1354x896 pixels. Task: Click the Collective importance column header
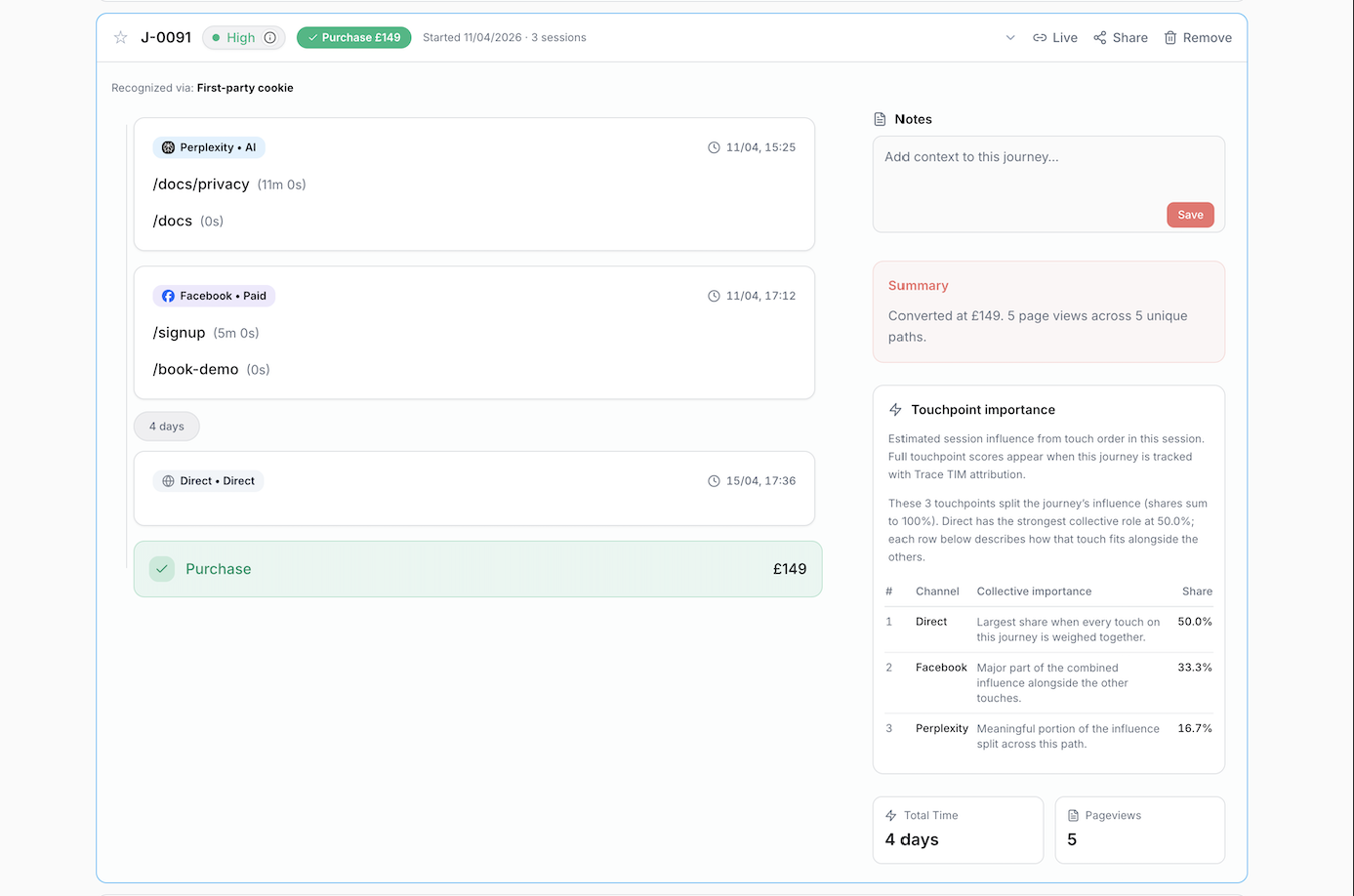tap(1034, 591)
